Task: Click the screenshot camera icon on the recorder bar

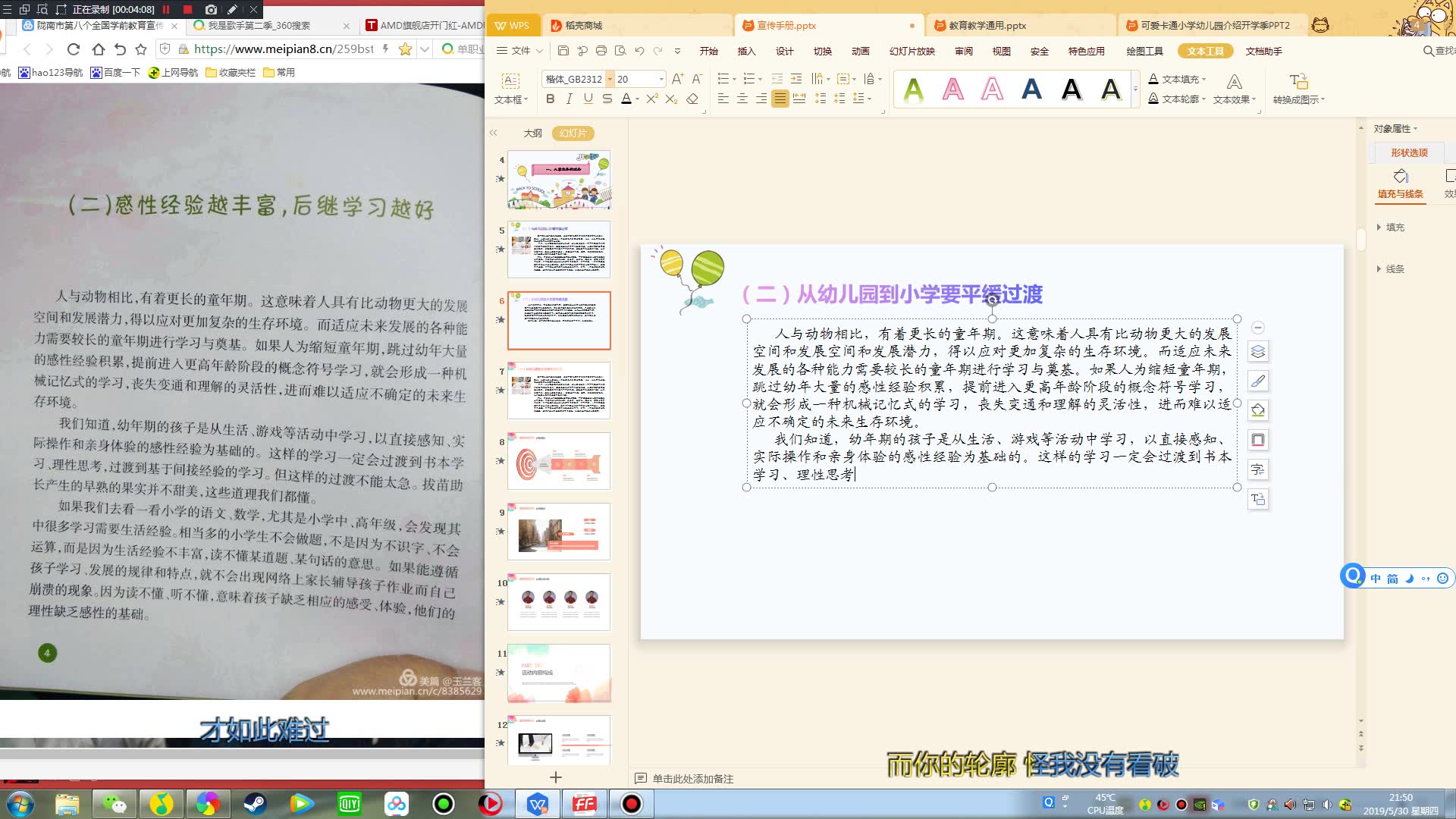Action: (x=211, y=9)
